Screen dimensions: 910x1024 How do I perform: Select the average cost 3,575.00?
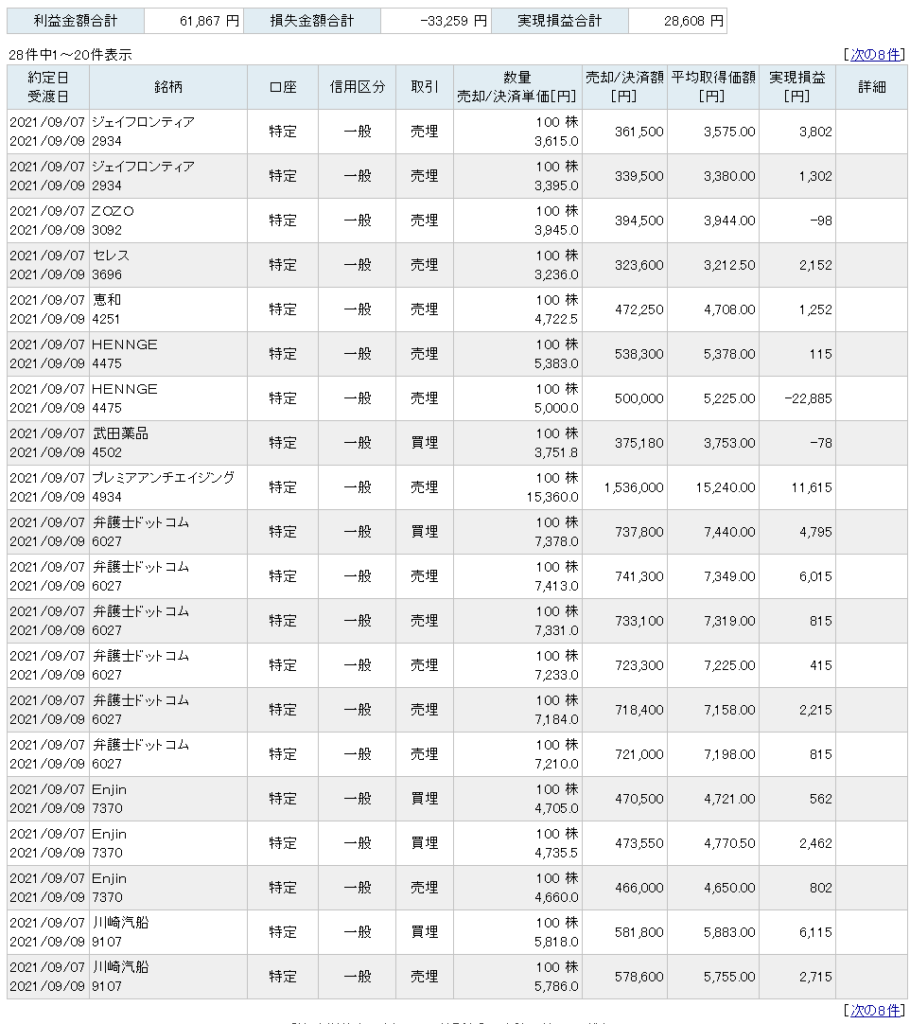click(730, 132)
